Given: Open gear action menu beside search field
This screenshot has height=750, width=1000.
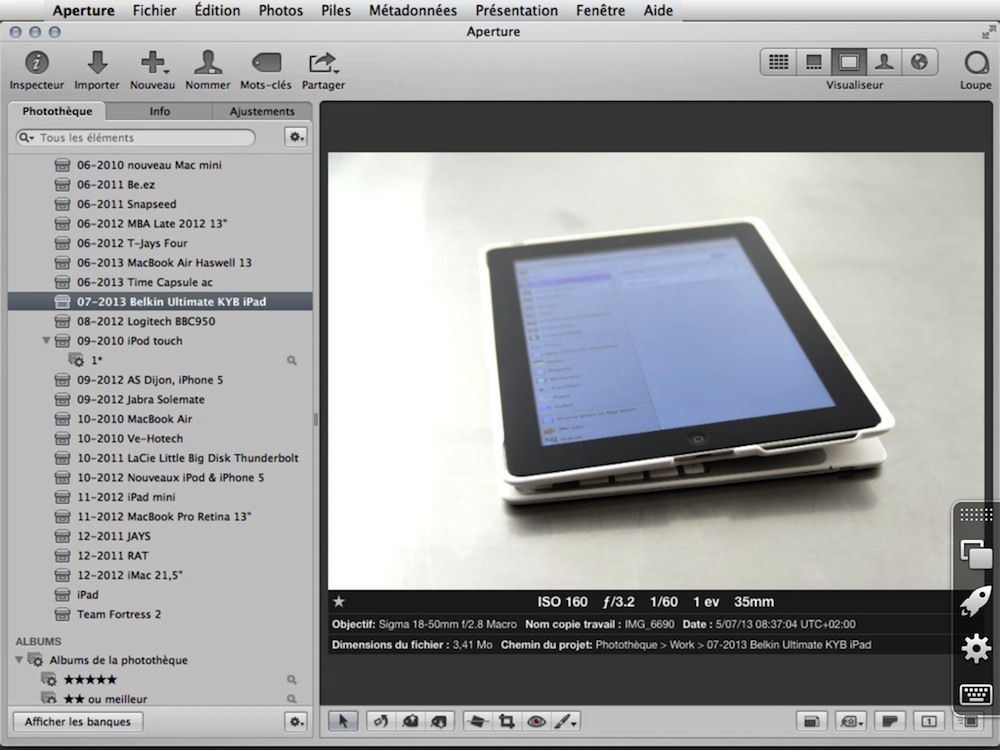Looking at the screenshot, I should [x=295, y=137].
